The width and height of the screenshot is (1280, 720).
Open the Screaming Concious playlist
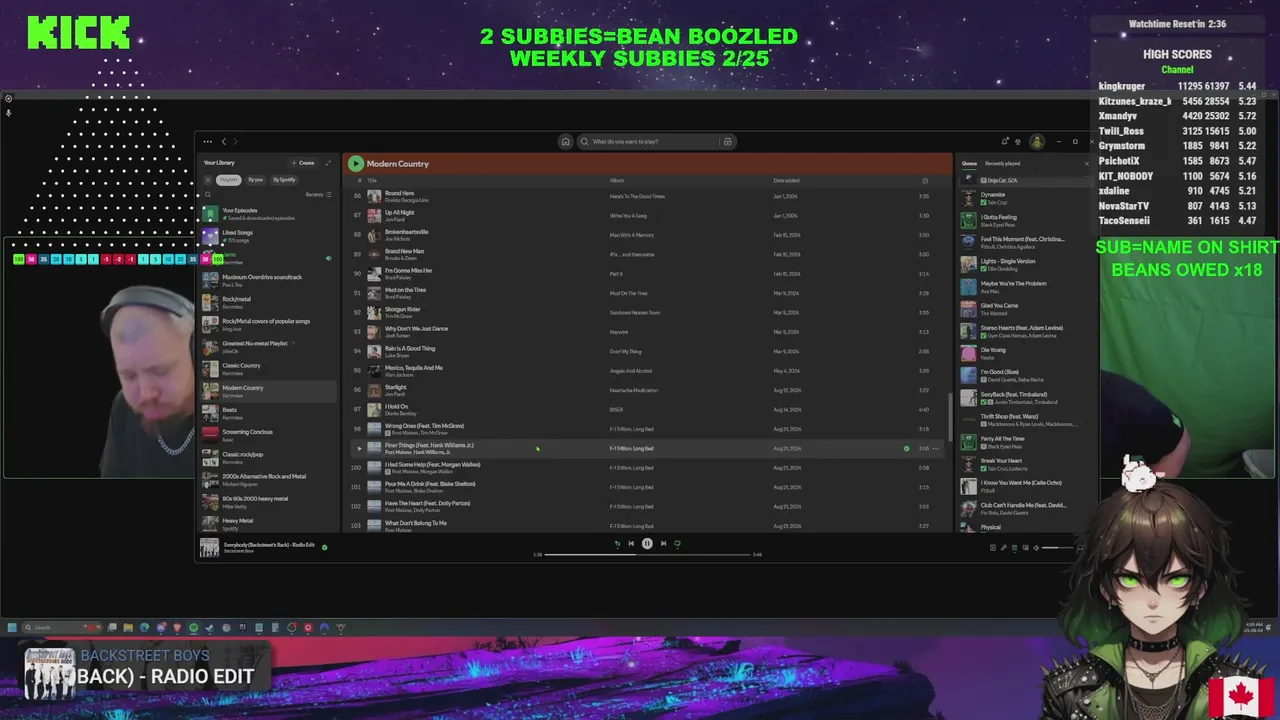pos(268,435)
